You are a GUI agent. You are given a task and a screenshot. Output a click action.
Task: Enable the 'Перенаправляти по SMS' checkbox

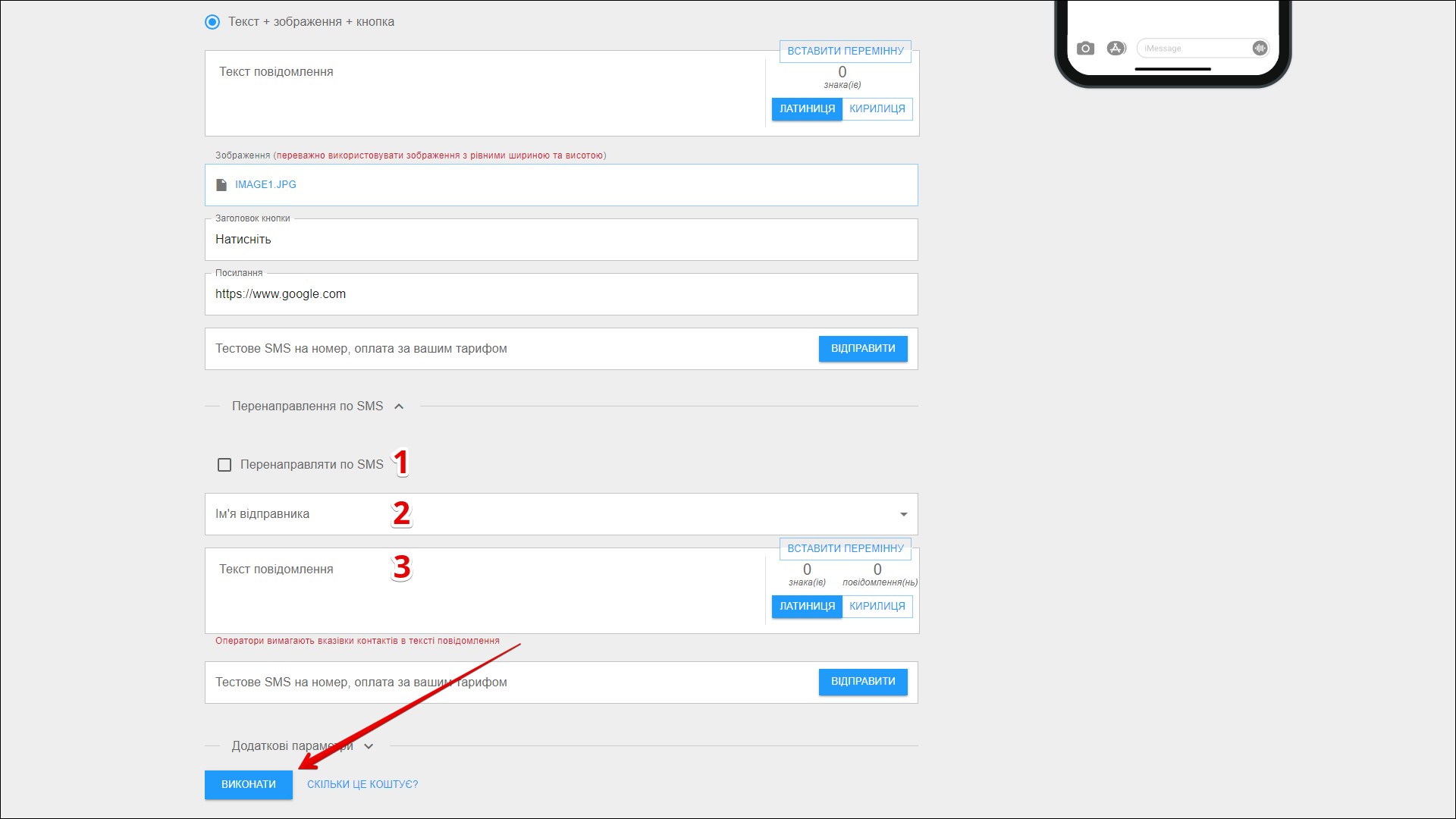click(x=224, y=465)
